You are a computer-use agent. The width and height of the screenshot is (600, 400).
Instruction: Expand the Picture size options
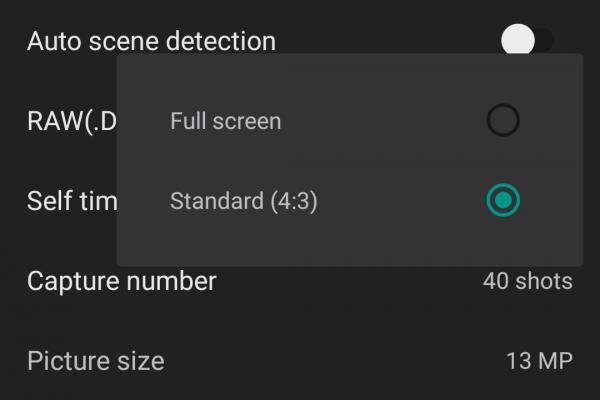click(300, 360)
